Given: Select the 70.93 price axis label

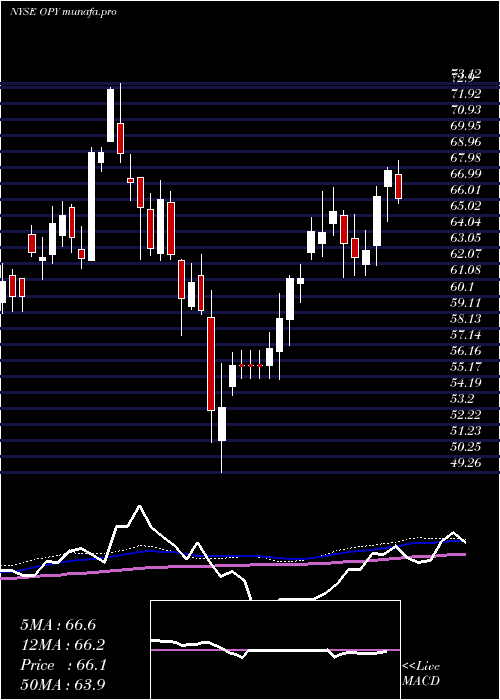Looking at the screenshot, I should click(466, 110).
